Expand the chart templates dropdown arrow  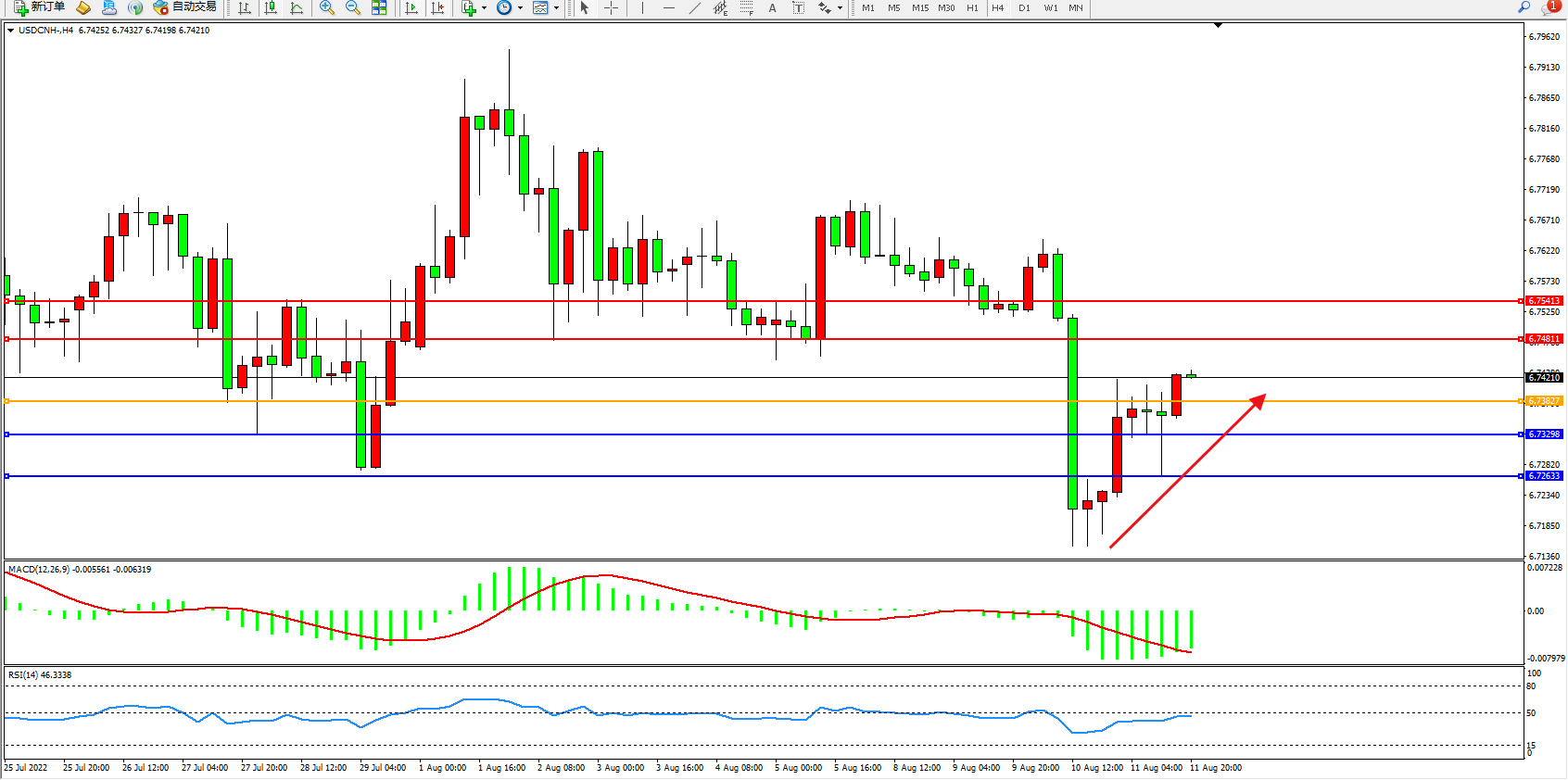(x=556, y=8)
